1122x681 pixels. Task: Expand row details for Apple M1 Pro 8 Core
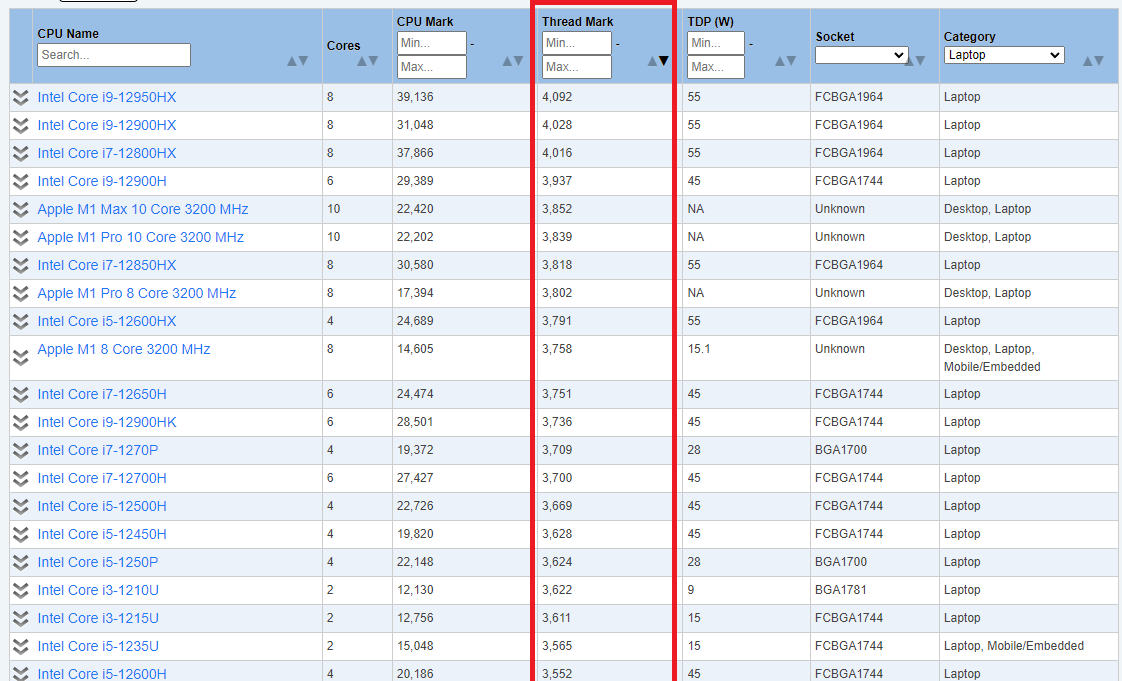(x=21, y=293)
